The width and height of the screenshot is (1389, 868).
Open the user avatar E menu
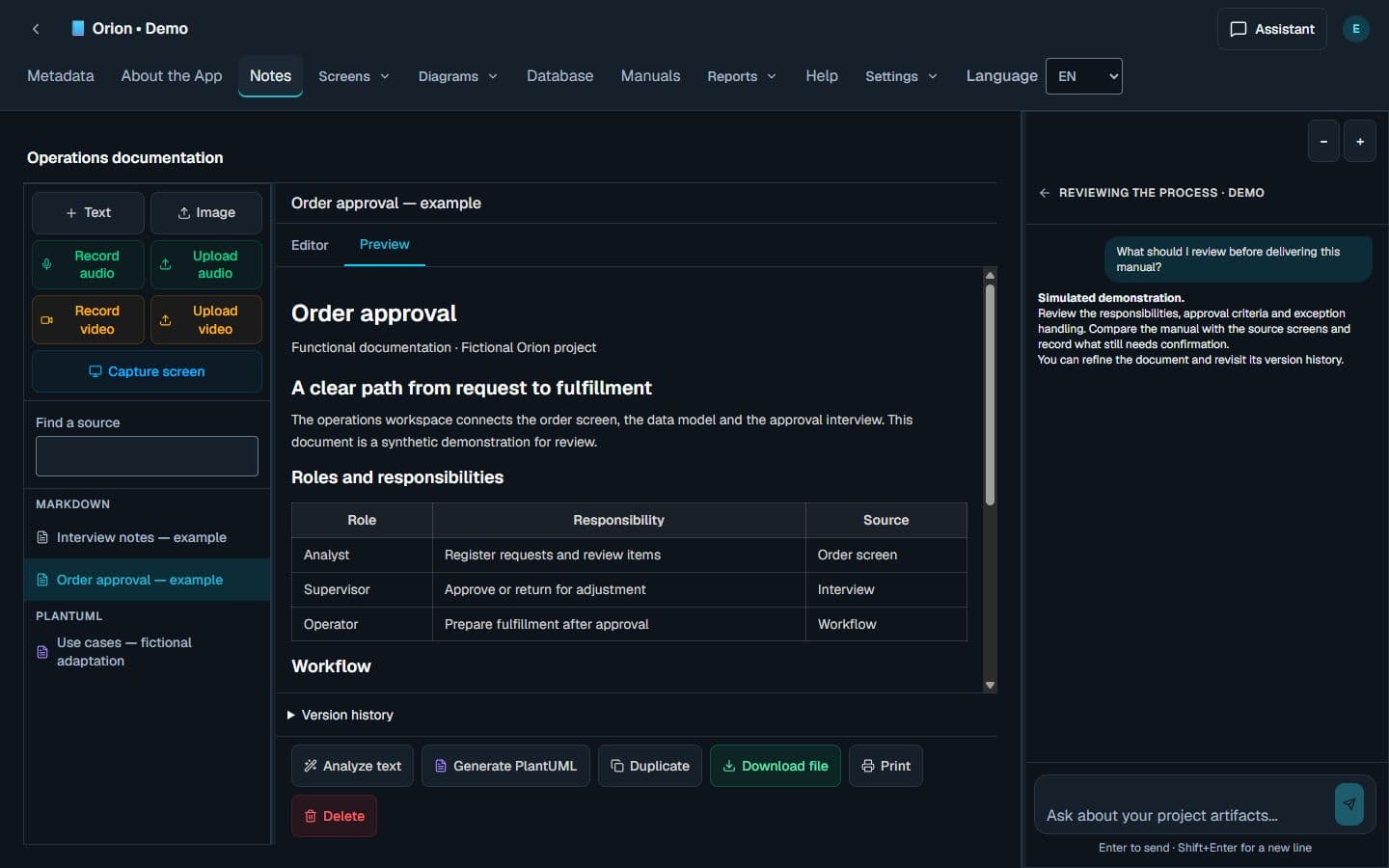pyautogui.click(x=1355, y=29)
